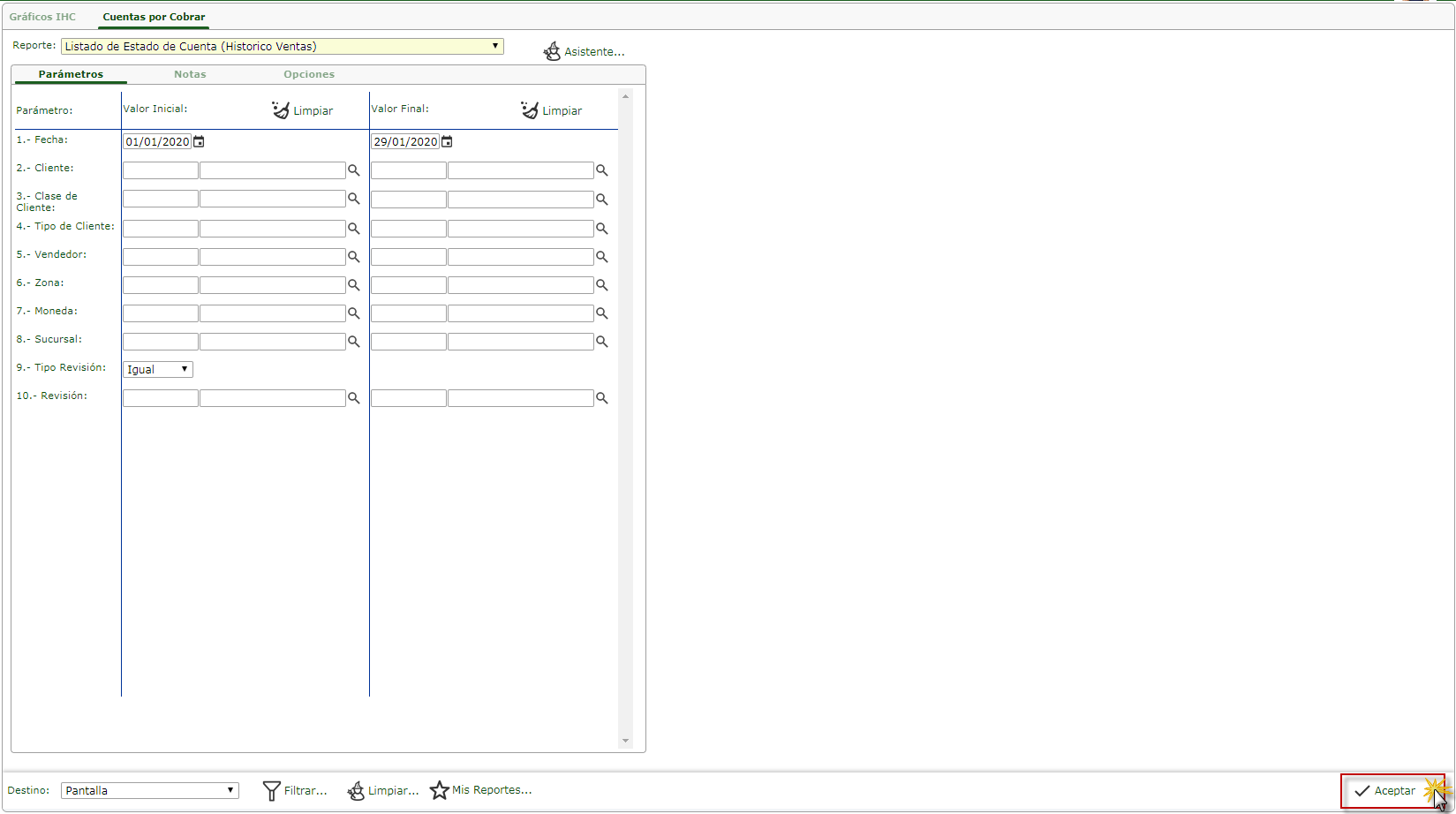Click search icon for initial Sucursal
1456x814 pixels.
[x=353, y=342]
